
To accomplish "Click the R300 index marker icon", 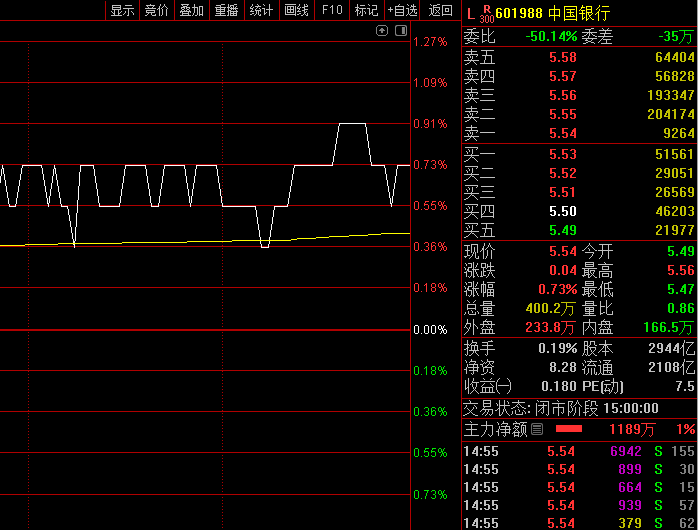I will (x=487, y=14).
